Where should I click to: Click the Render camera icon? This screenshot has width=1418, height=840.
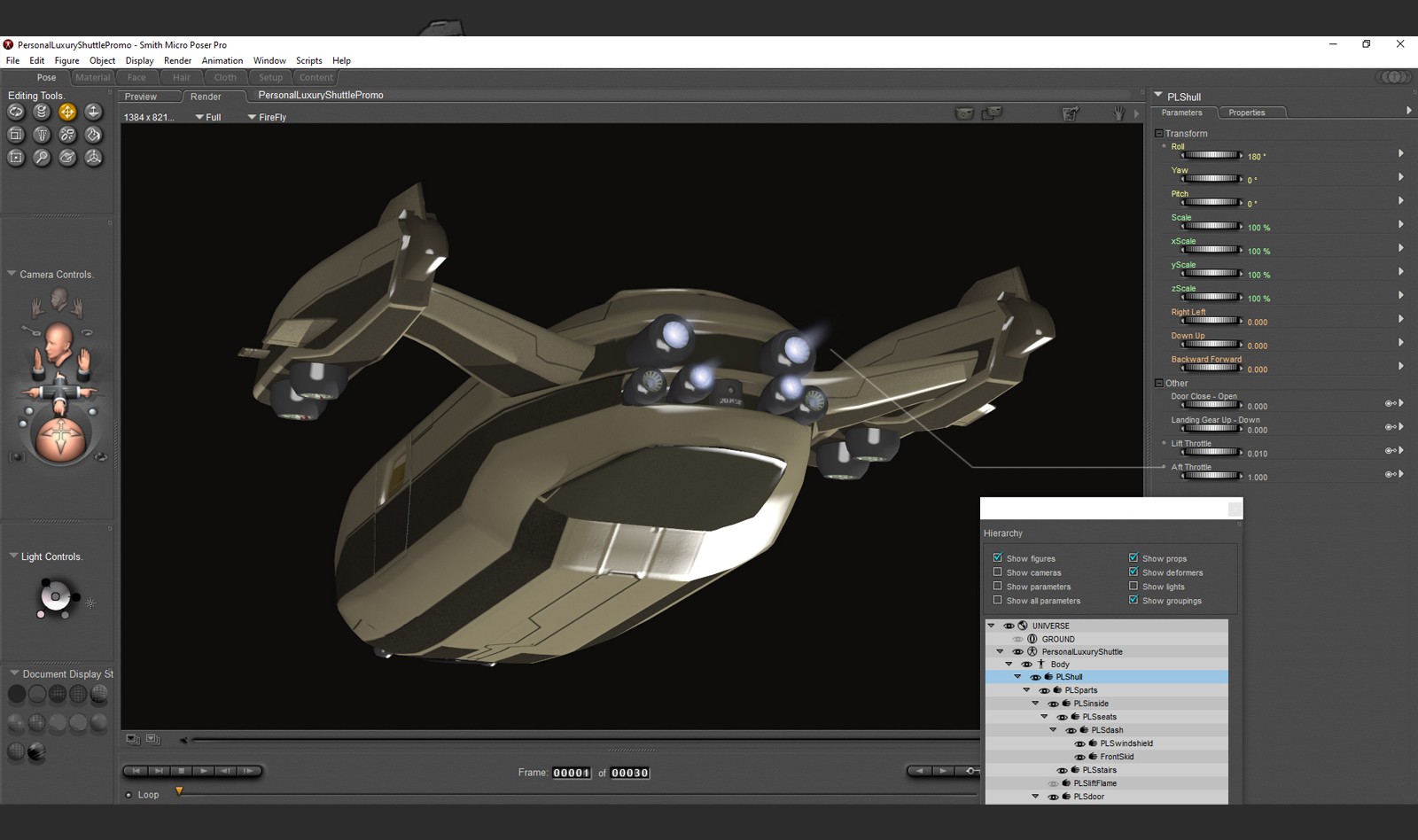964,113
